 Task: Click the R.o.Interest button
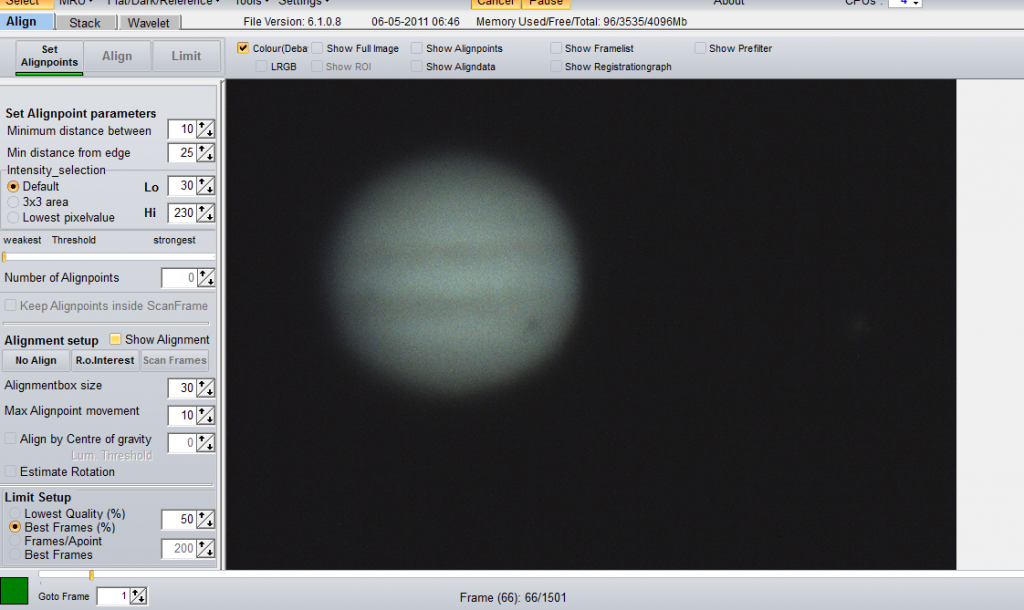tap(104, 360)
